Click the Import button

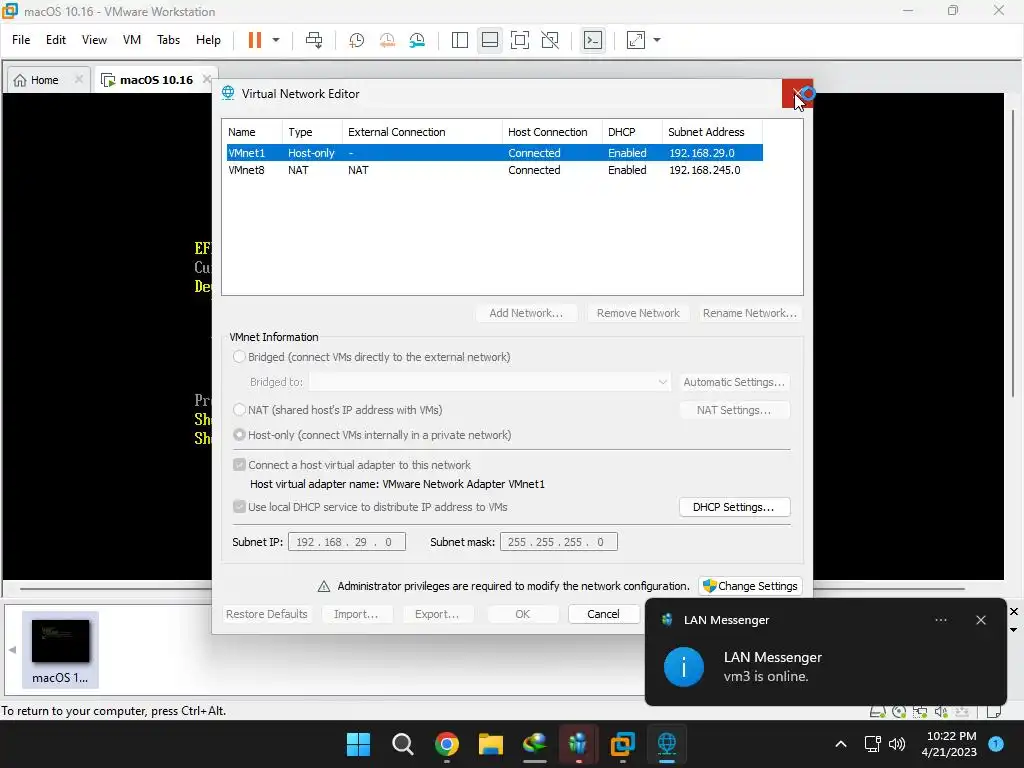coord(356,614)
